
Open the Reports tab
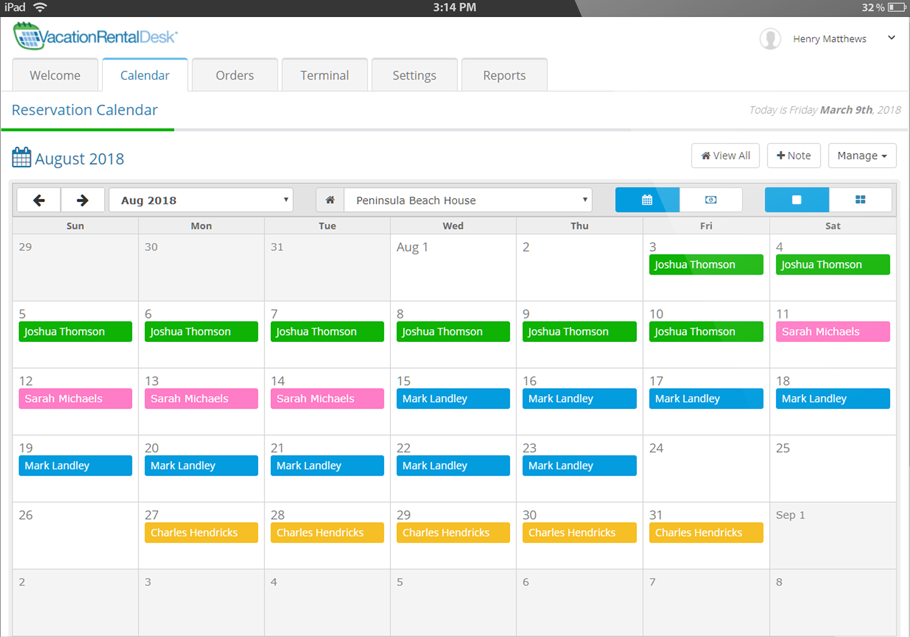tap(504, 75)
